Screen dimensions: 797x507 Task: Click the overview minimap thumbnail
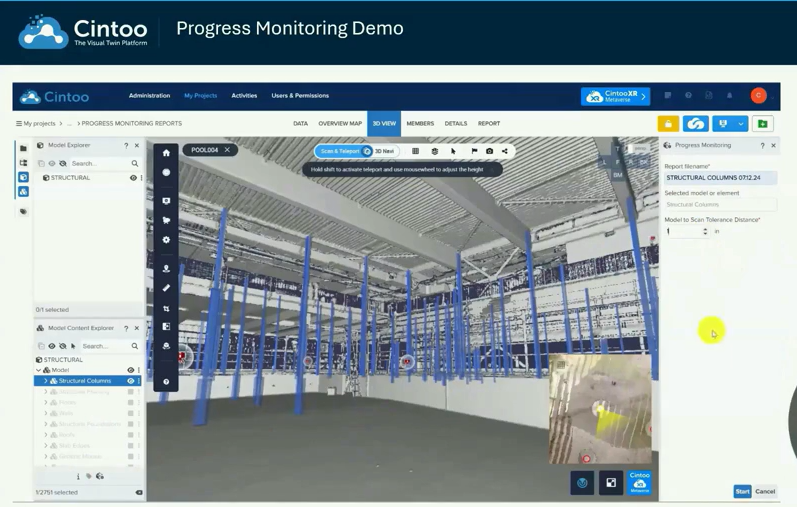[600, 409]
